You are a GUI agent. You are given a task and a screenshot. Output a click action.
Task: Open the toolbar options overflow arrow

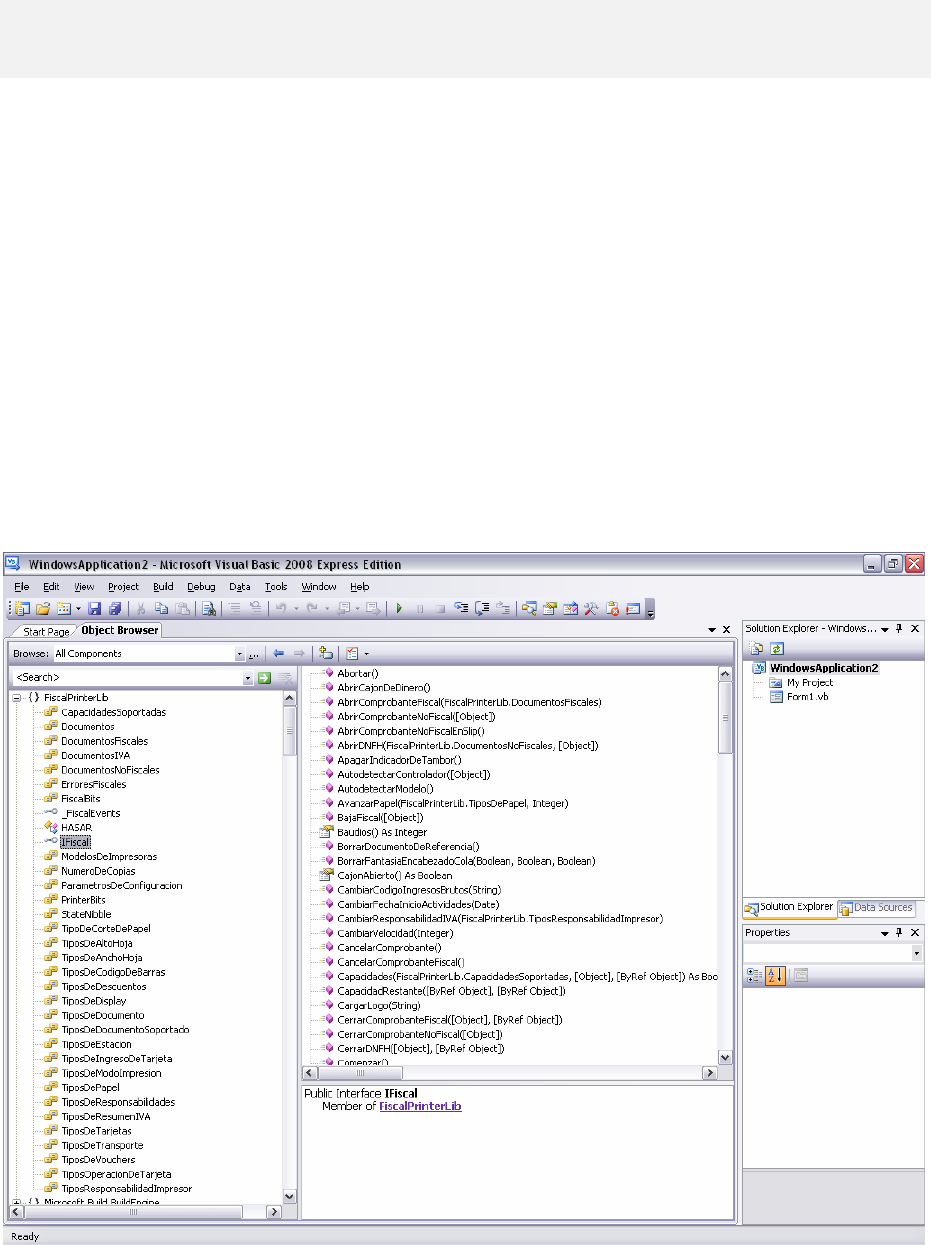pos(650,608)
